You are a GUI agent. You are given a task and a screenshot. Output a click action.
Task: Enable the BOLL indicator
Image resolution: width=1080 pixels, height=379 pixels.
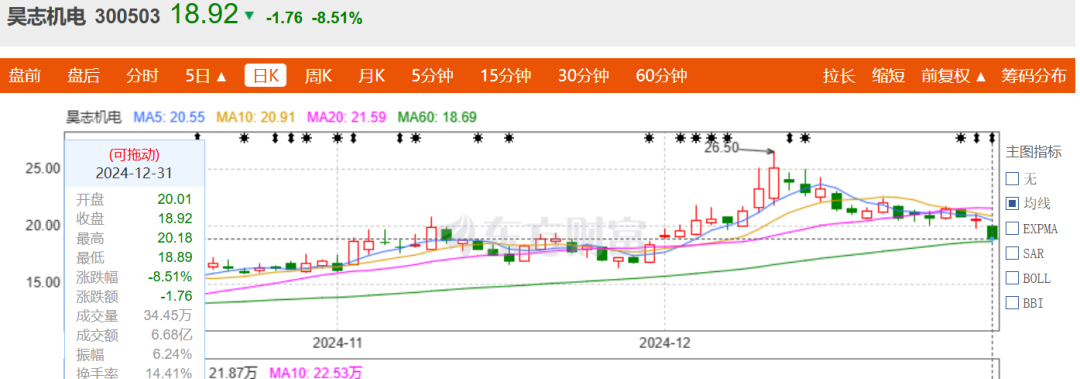pos(1012,278)
